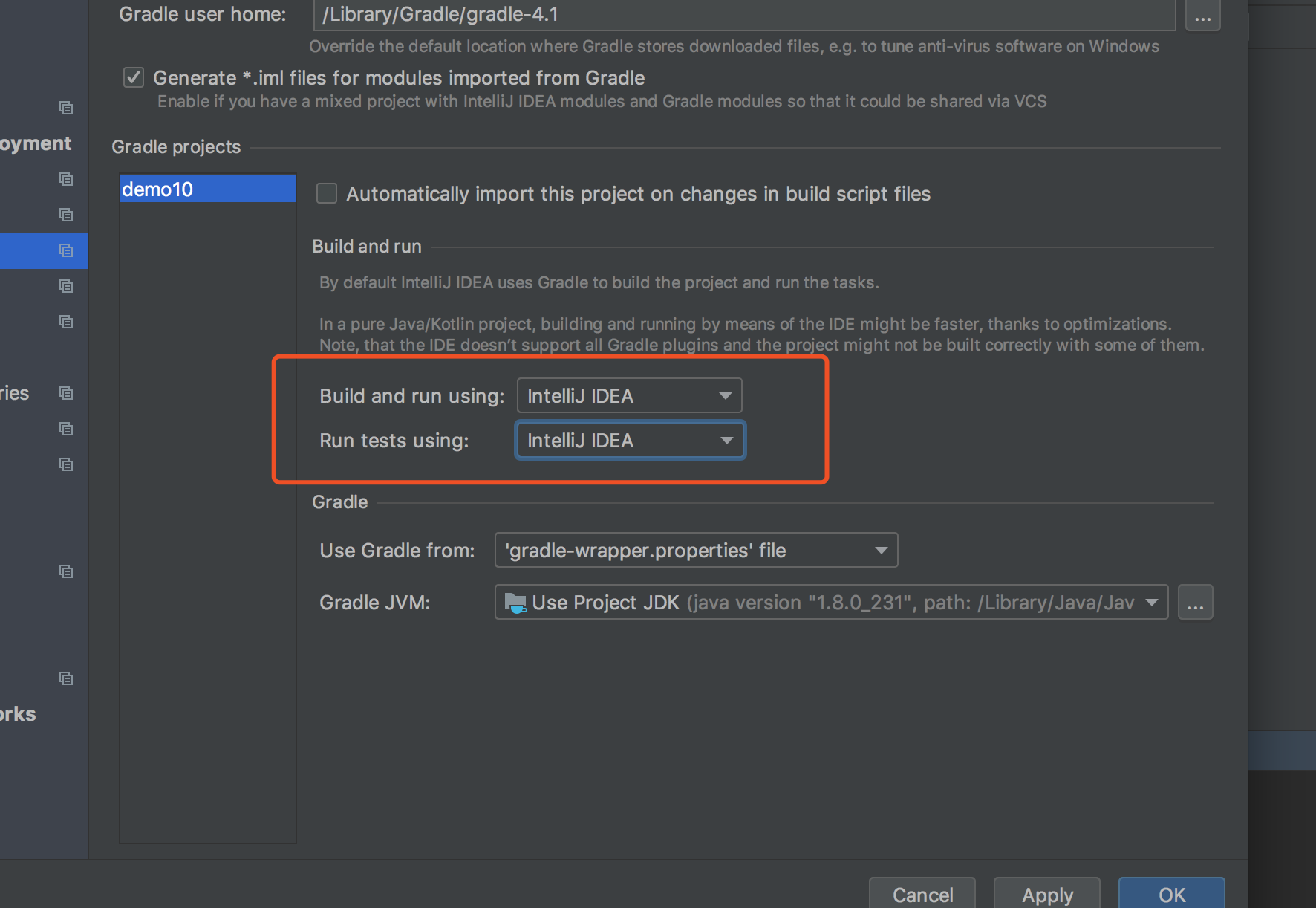Image resolution: width=1316 pixels, height=908 pixels.
Task: Click the blue folder icon inside Gradle JVM field
Action: [515, 602]
